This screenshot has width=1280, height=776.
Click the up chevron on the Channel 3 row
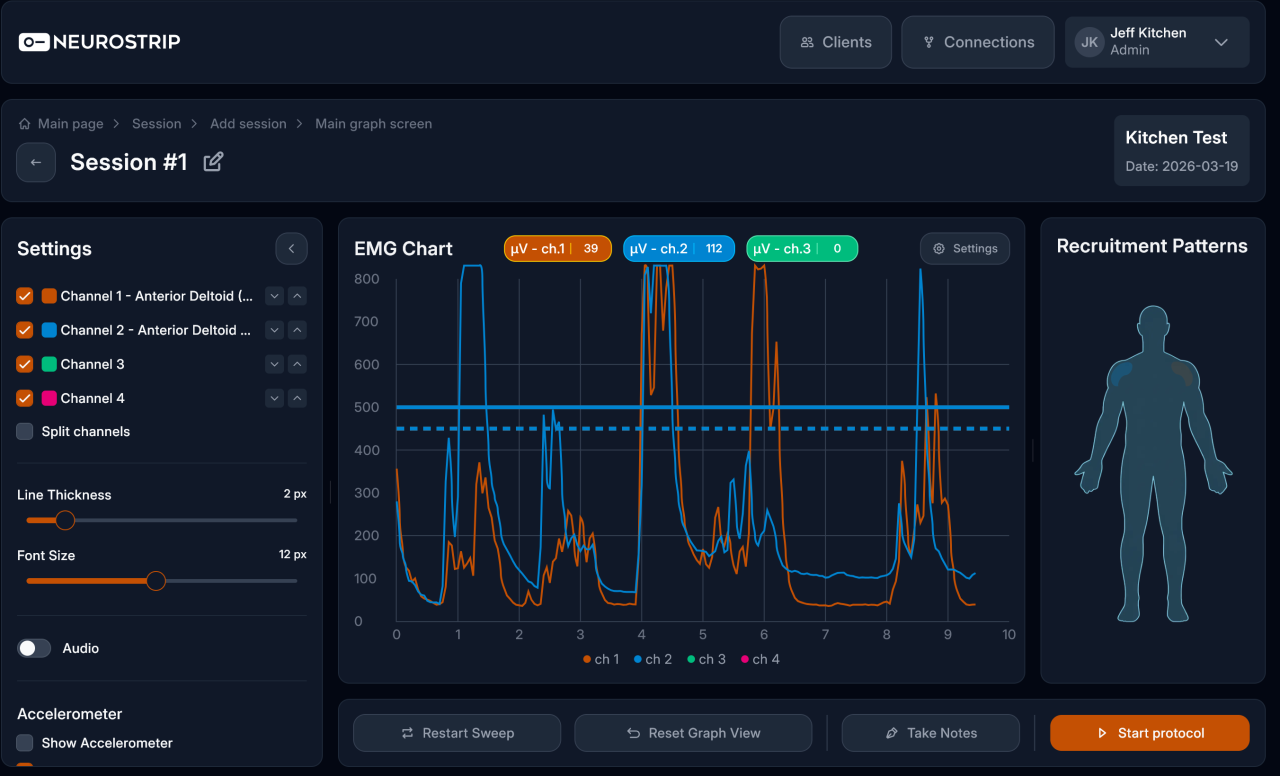[x=297, y=364]
